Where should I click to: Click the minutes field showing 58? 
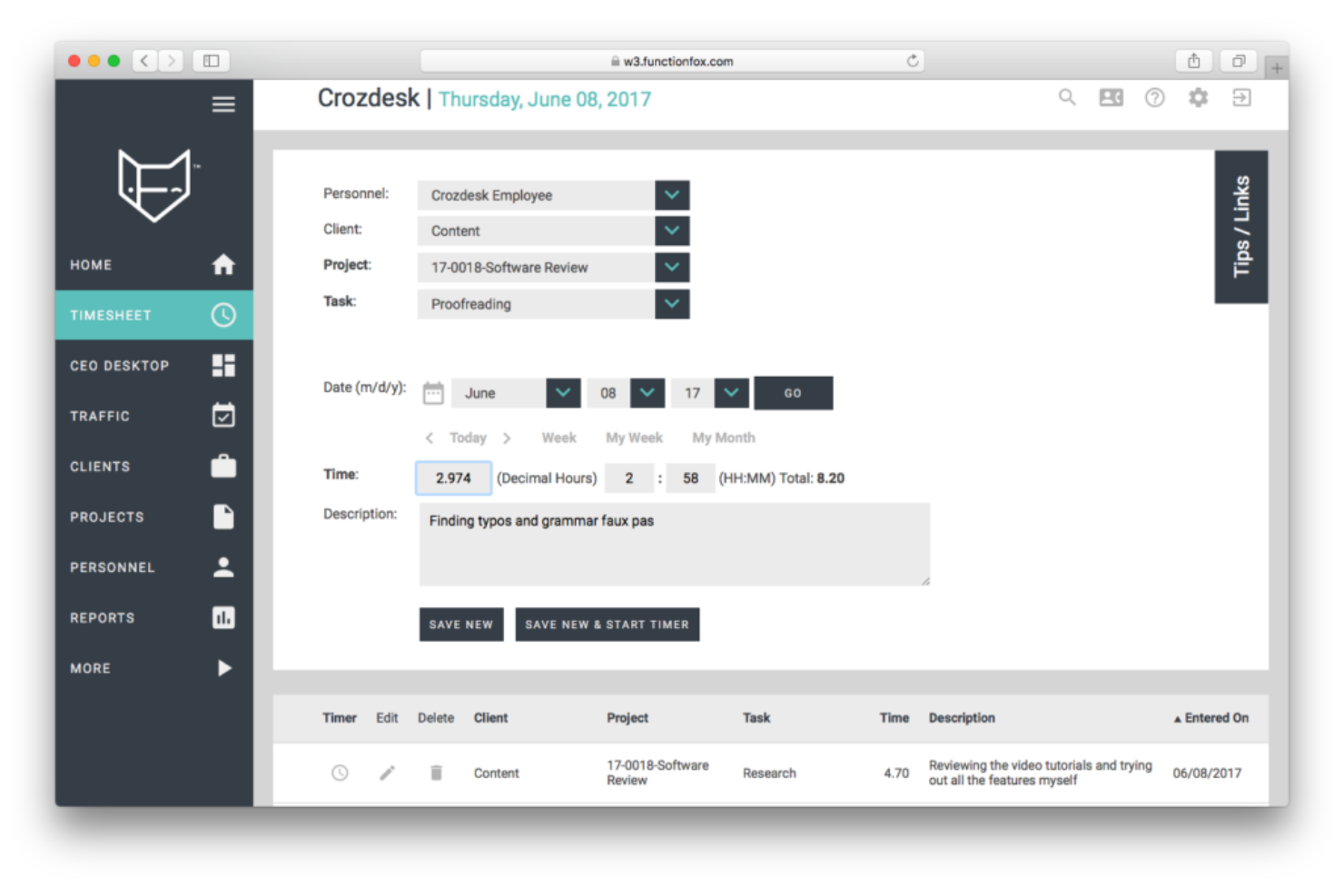pyautogui.click(x=690, y=478)
